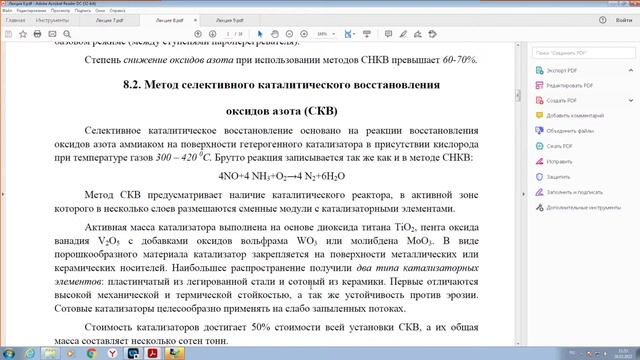Go to next page arrow down

tap(213, 34)
